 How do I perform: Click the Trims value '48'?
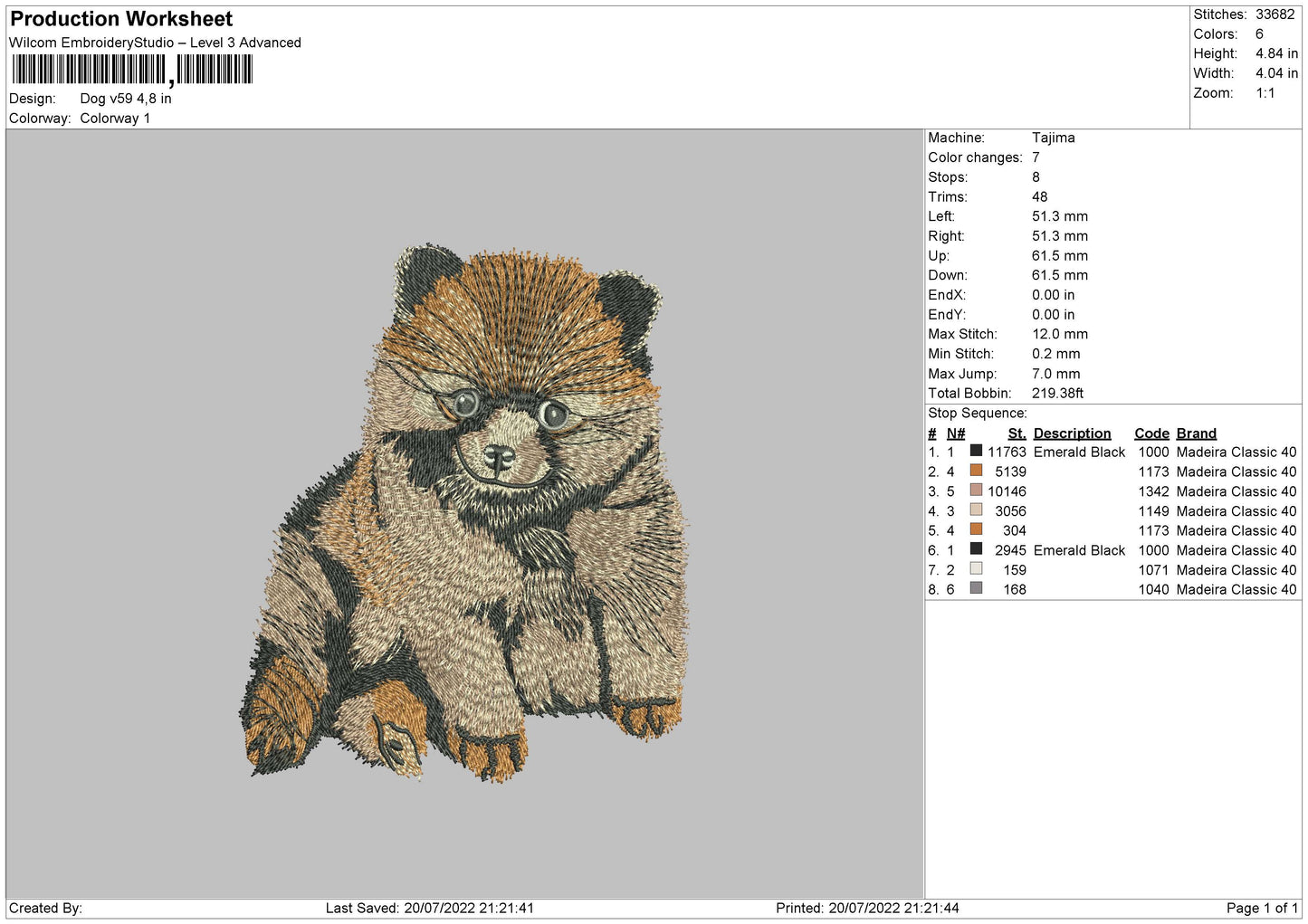click(x=1039, y=197)
